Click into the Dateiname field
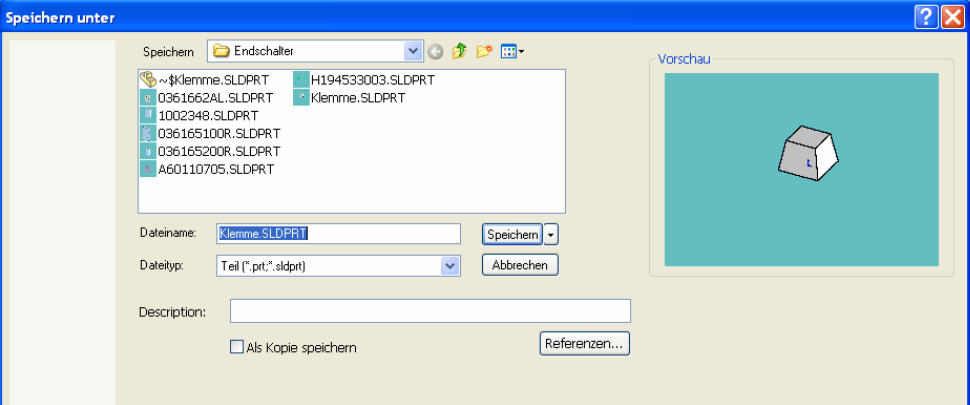 point(338,234)
